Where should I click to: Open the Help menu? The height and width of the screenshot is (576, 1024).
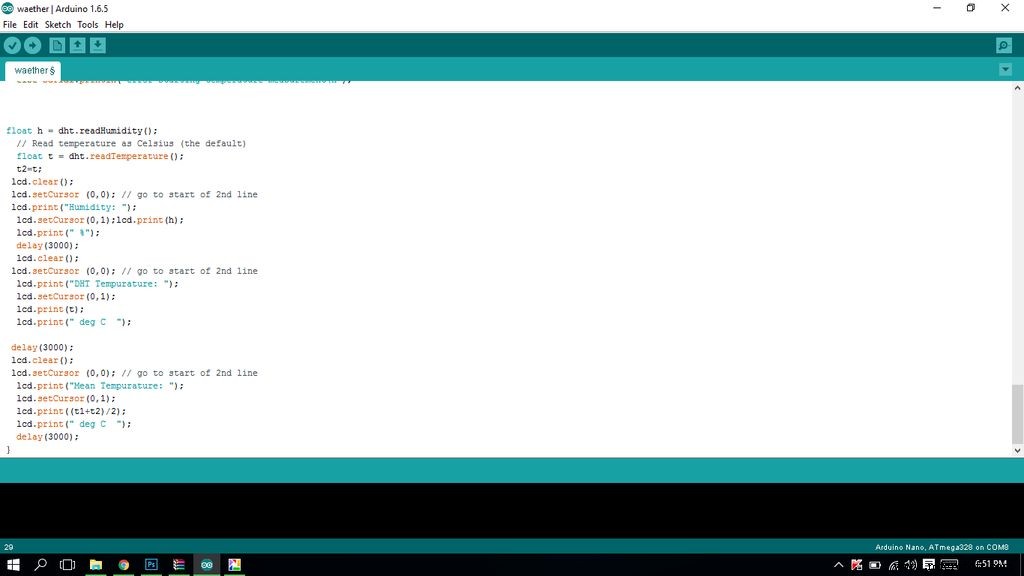[x=114, y=24]
